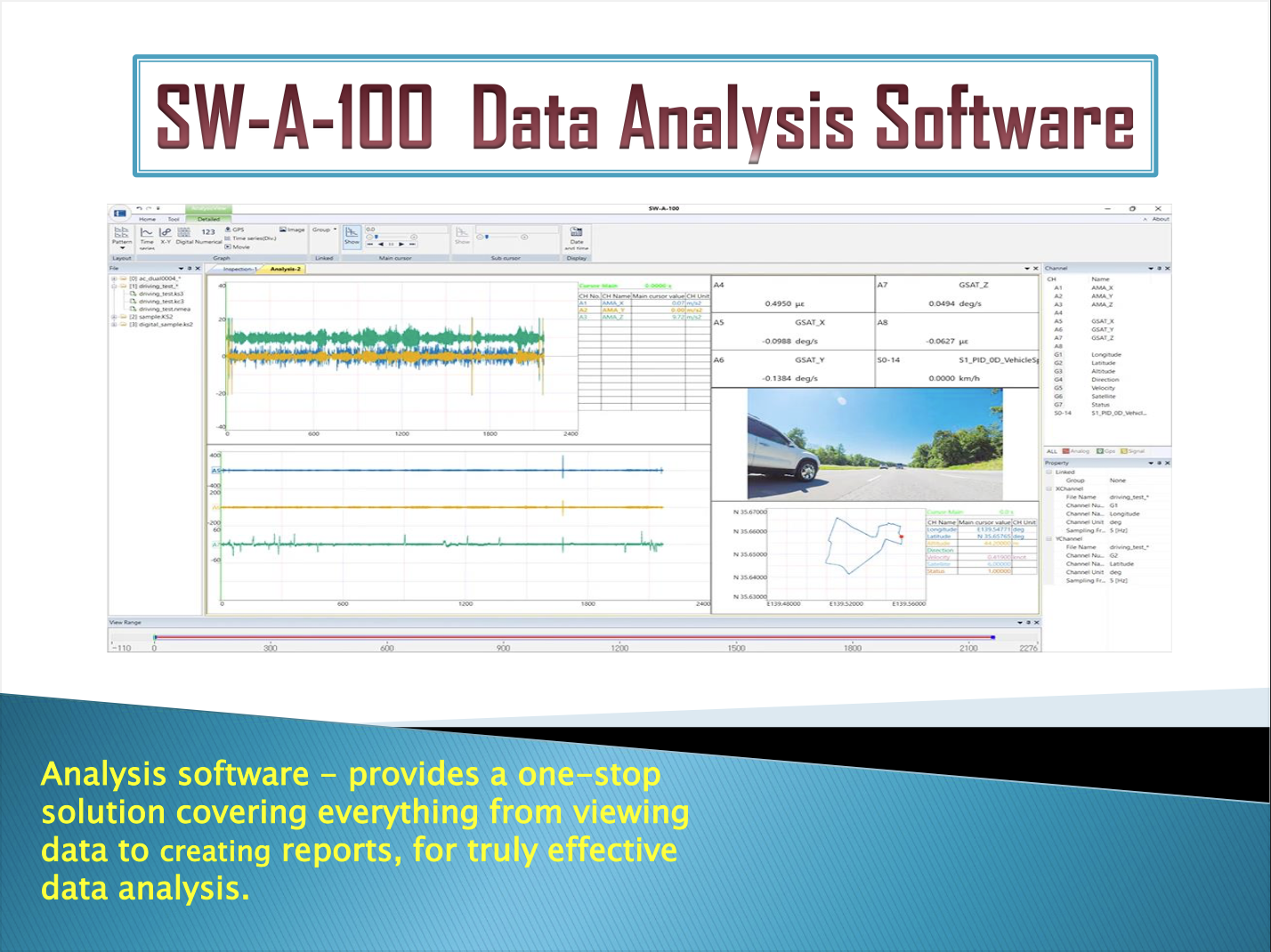Open the Pattern layout menu

[x=122, y=236]
